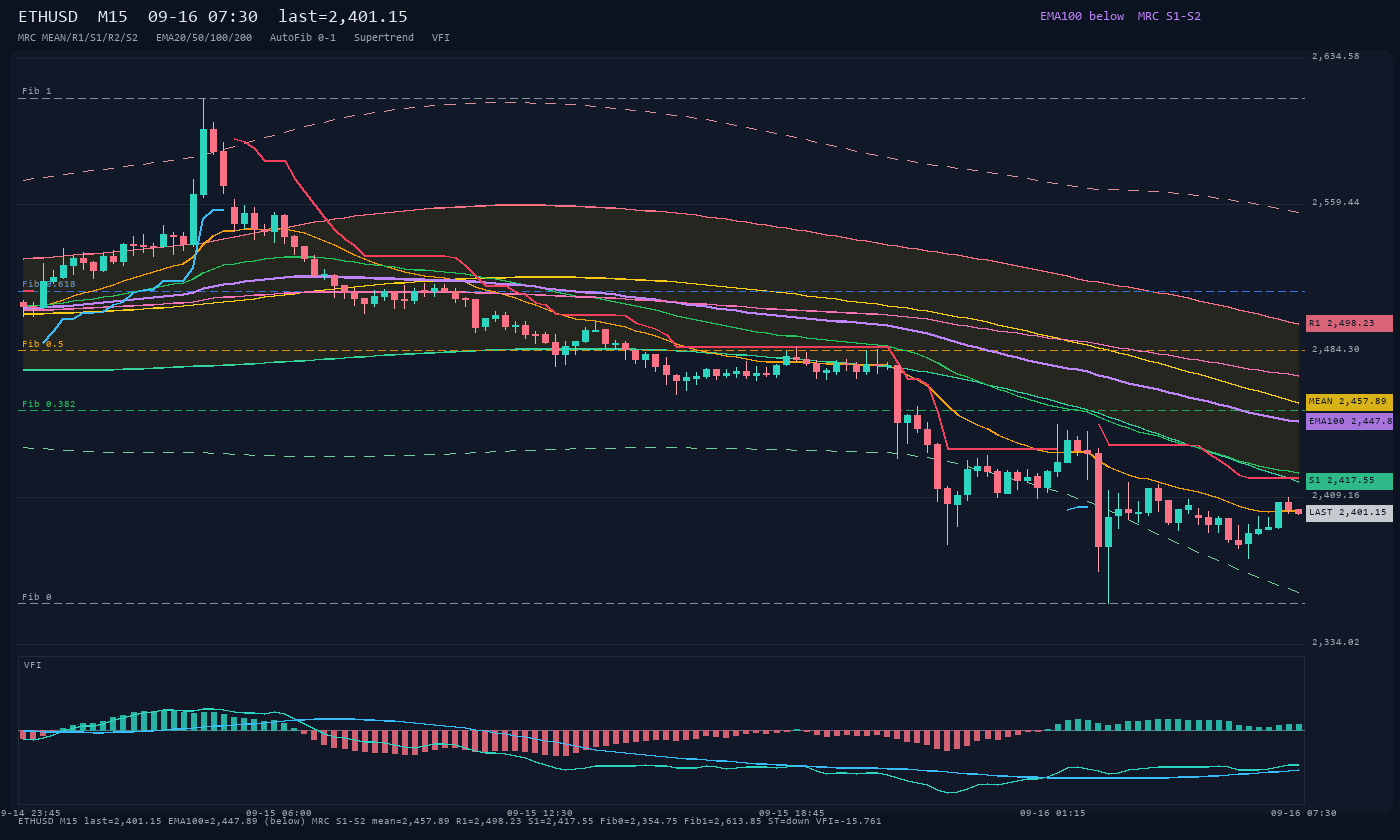Click the Fib 1 level label
This screenshot has width=1400, height=840.
tap(37, 91)
